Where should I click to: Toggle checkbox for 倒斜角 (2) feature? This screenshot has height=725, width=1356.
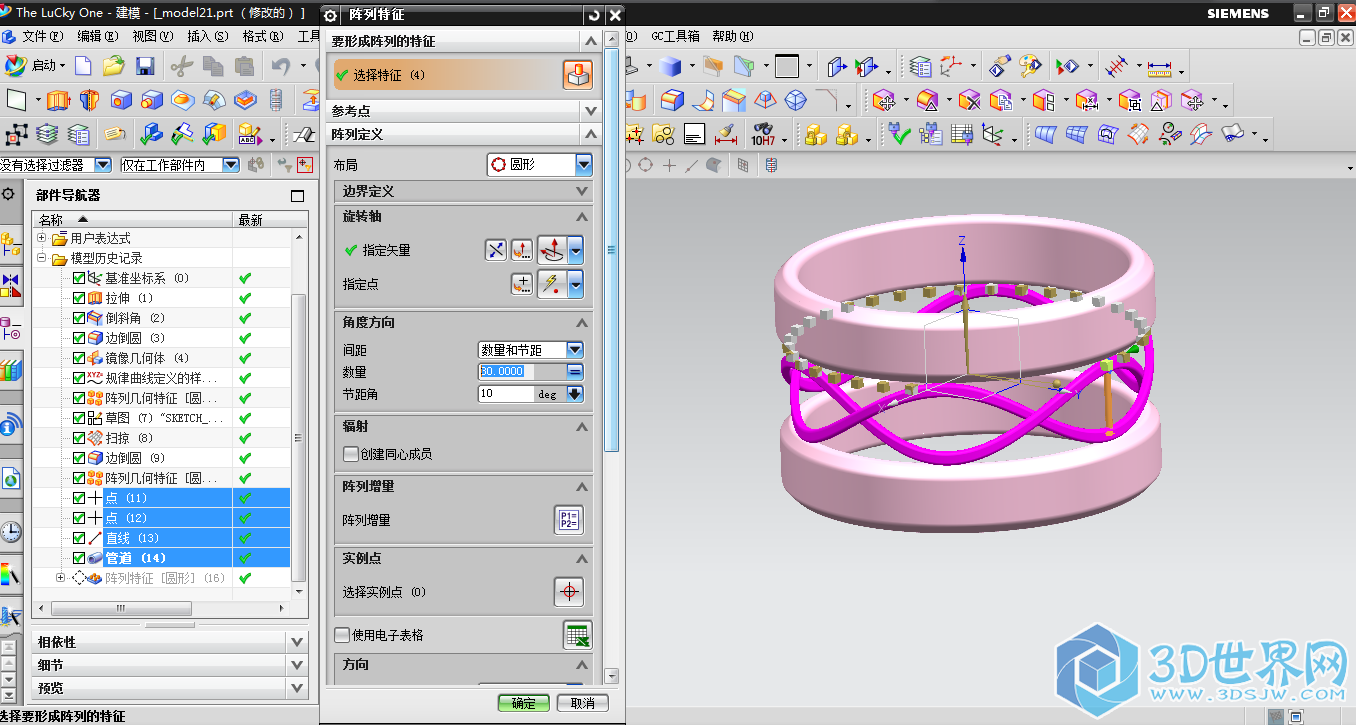click(79, 318)
